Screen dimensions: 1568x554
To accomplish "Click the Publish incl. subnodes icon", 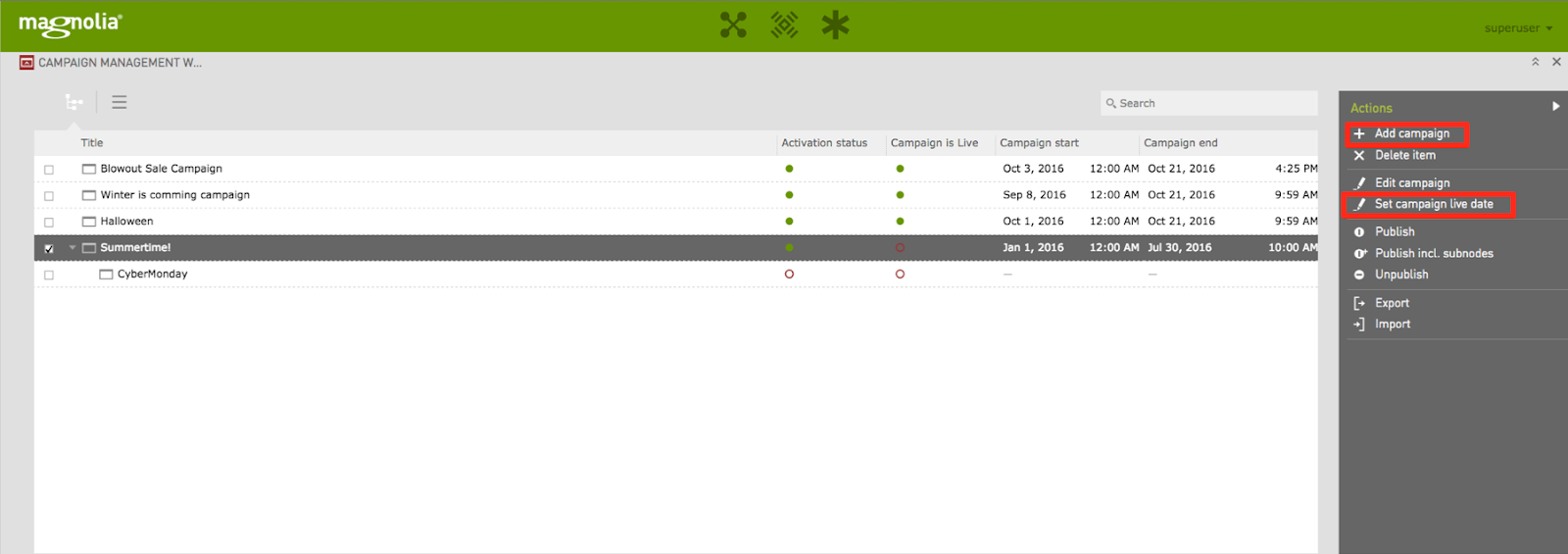I will click(1360, 253).
